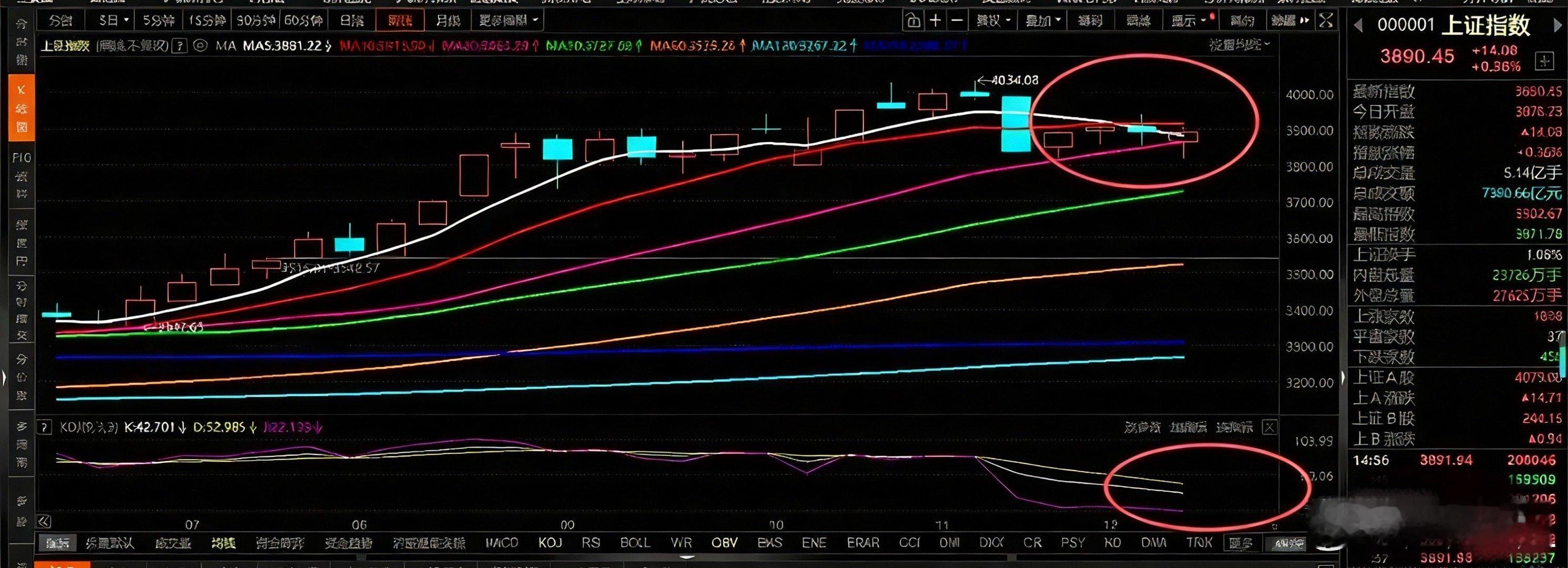The image size is (1568, 568).
Task: Click the scroll-left arrow icon below chart
Action: (44, 522)
